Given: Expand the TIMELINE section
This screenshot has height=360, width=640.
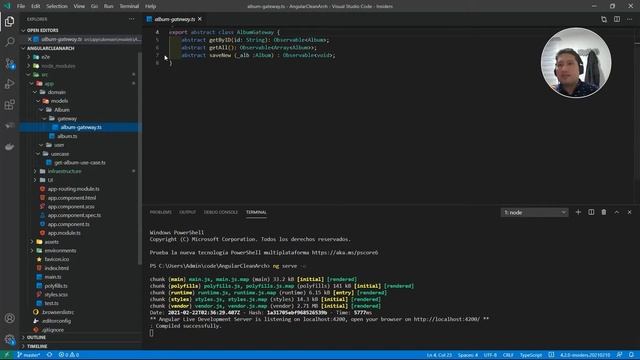Looking at the screenshot, I should (x=82, y=346).
